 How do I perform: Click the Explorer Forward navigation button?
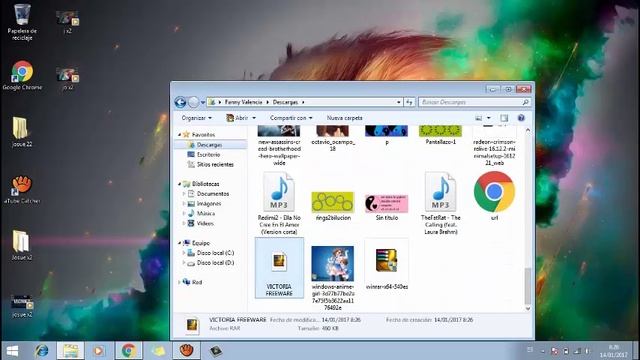click(193, 102)
